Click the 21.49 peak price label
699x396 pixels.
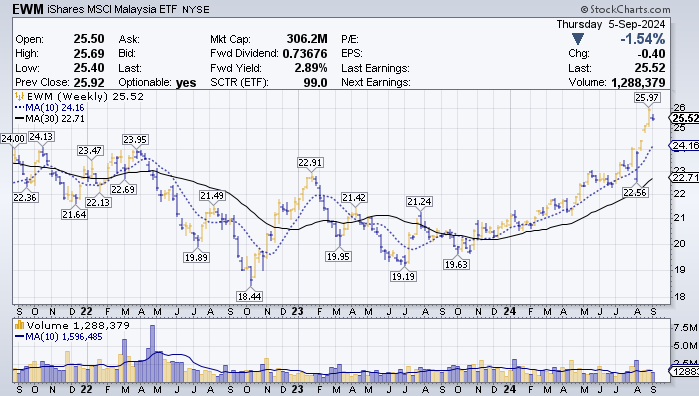(x=212, y=195)
